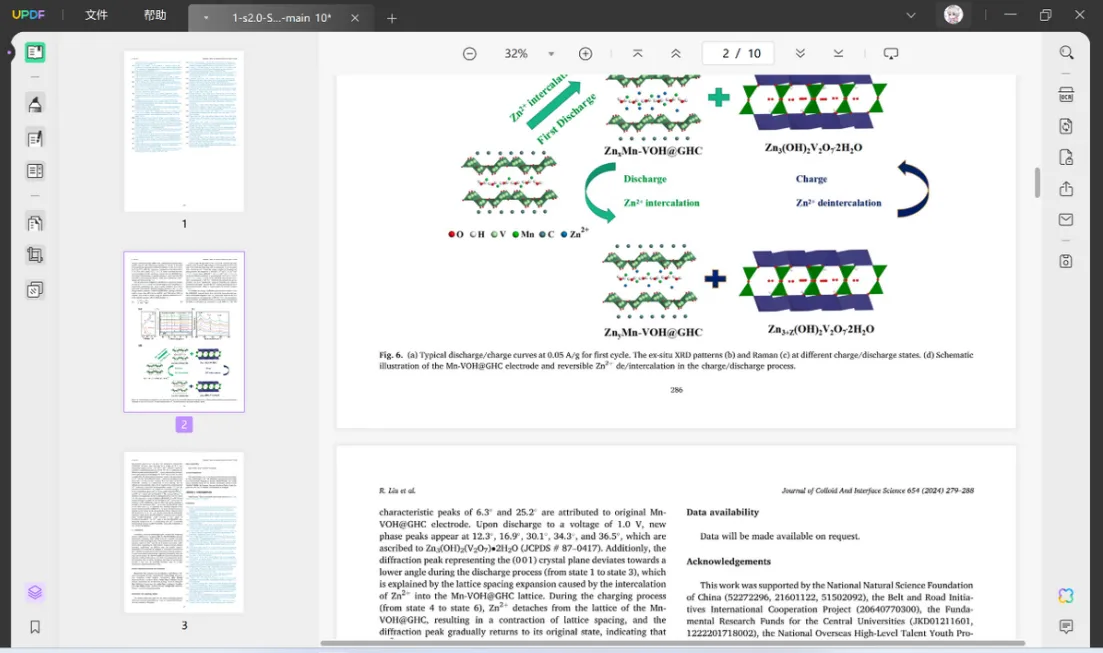Open the Organize Pages tool
The image size is (1103, 653).
pos(34,223)
